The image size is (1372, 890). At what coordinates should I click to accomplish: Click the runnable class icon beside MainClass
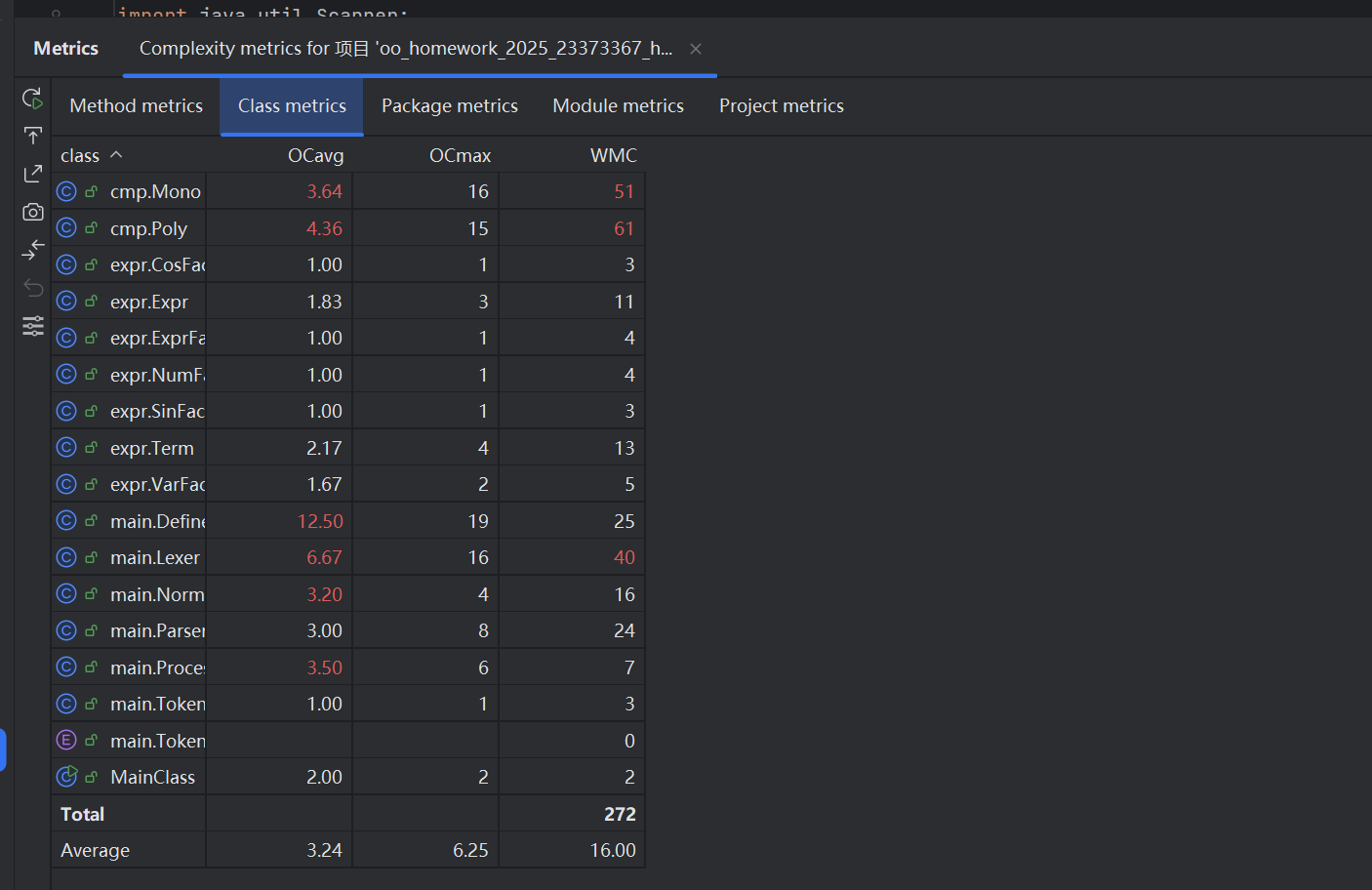coord(66,777)
